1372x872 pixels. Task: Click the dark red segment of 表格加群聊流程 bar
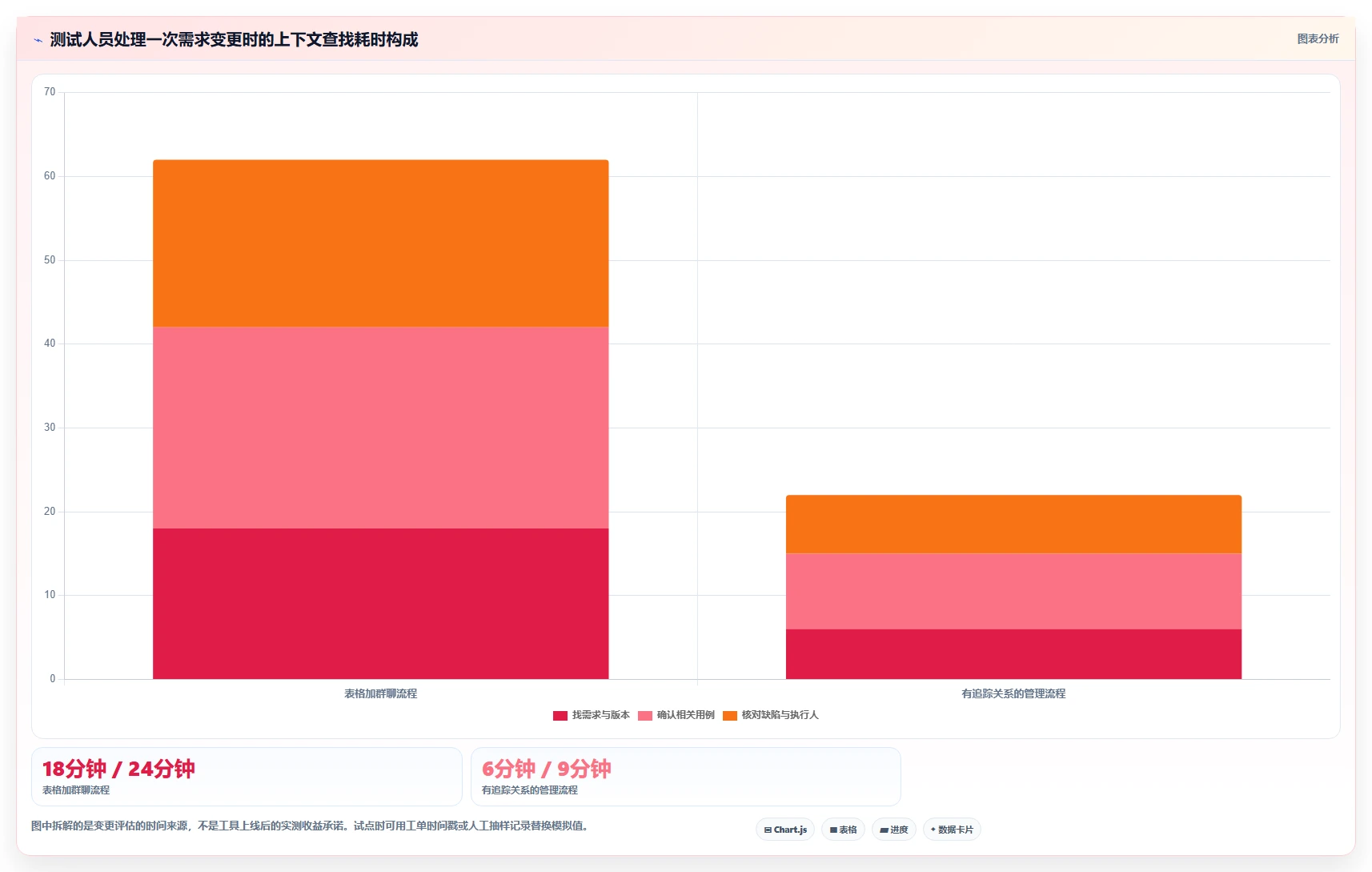(381, 604)
